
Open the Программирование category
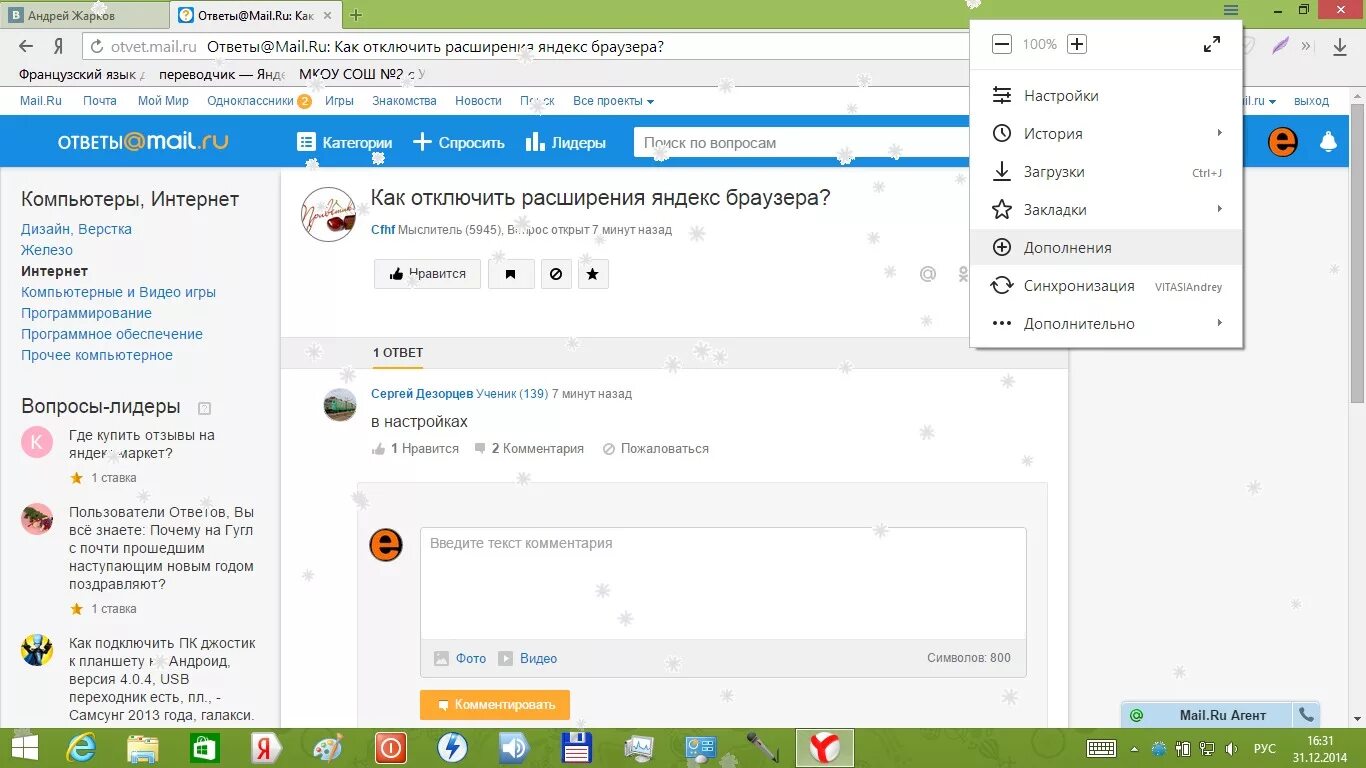[86, 313]
